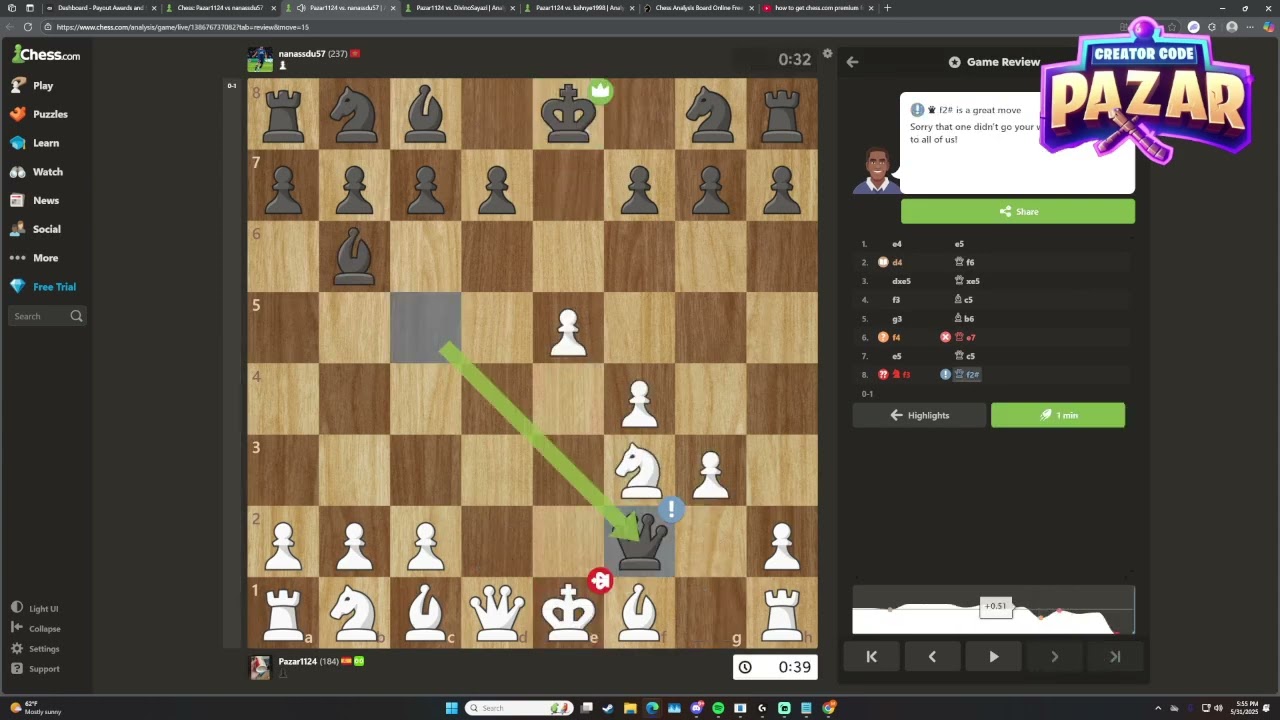The height and width of the screenshot is (720, 1280).
Task: Click the play moves button
Action: [x=993, y=657]
